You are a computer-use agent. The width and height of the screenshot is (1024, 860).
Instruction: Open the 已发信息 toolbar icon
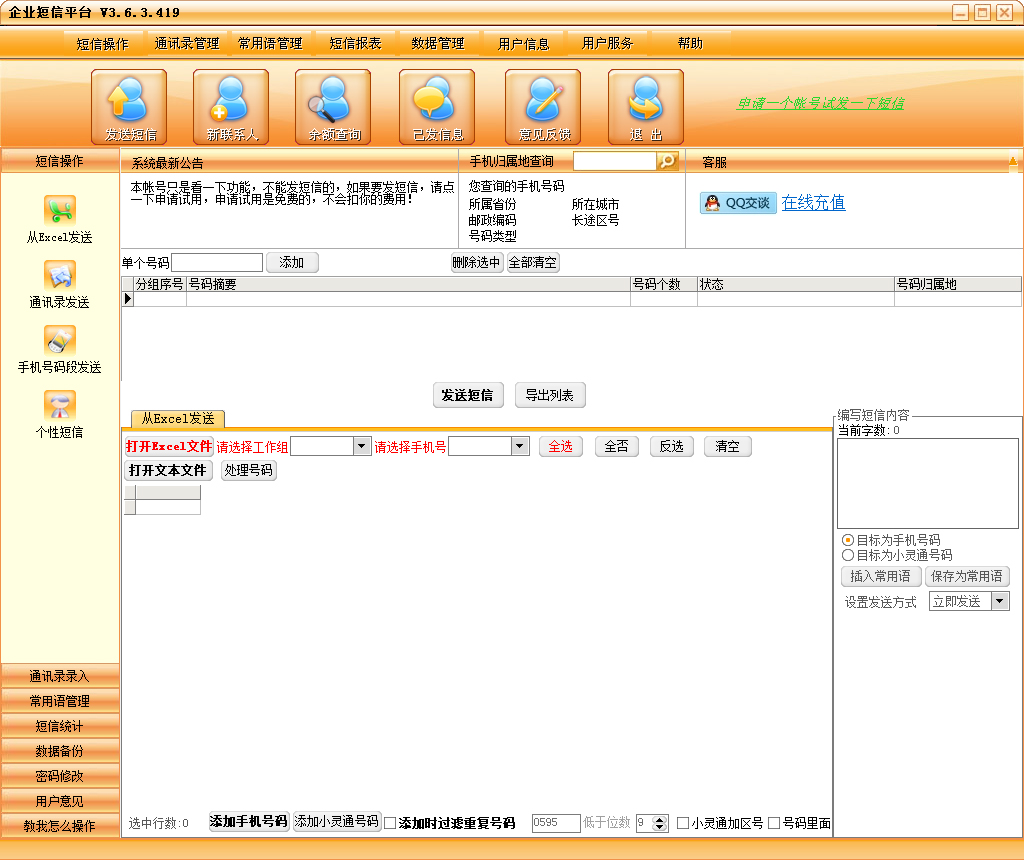437,107
